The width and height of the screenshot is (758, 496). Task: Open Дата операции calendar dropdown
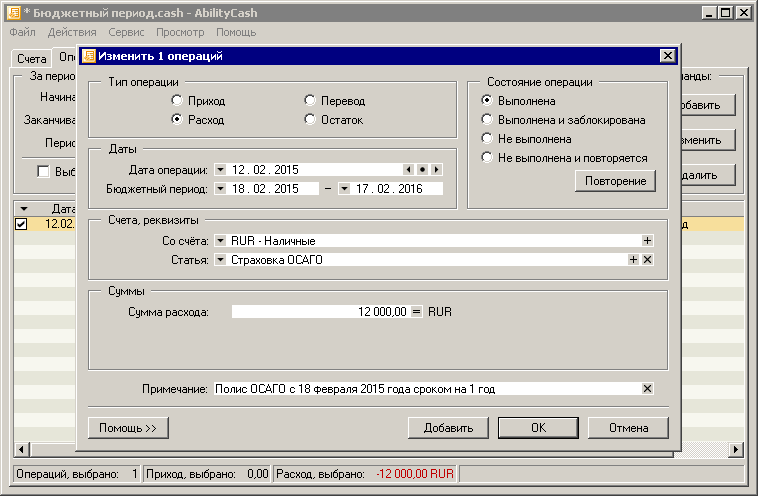pos(221,170)
